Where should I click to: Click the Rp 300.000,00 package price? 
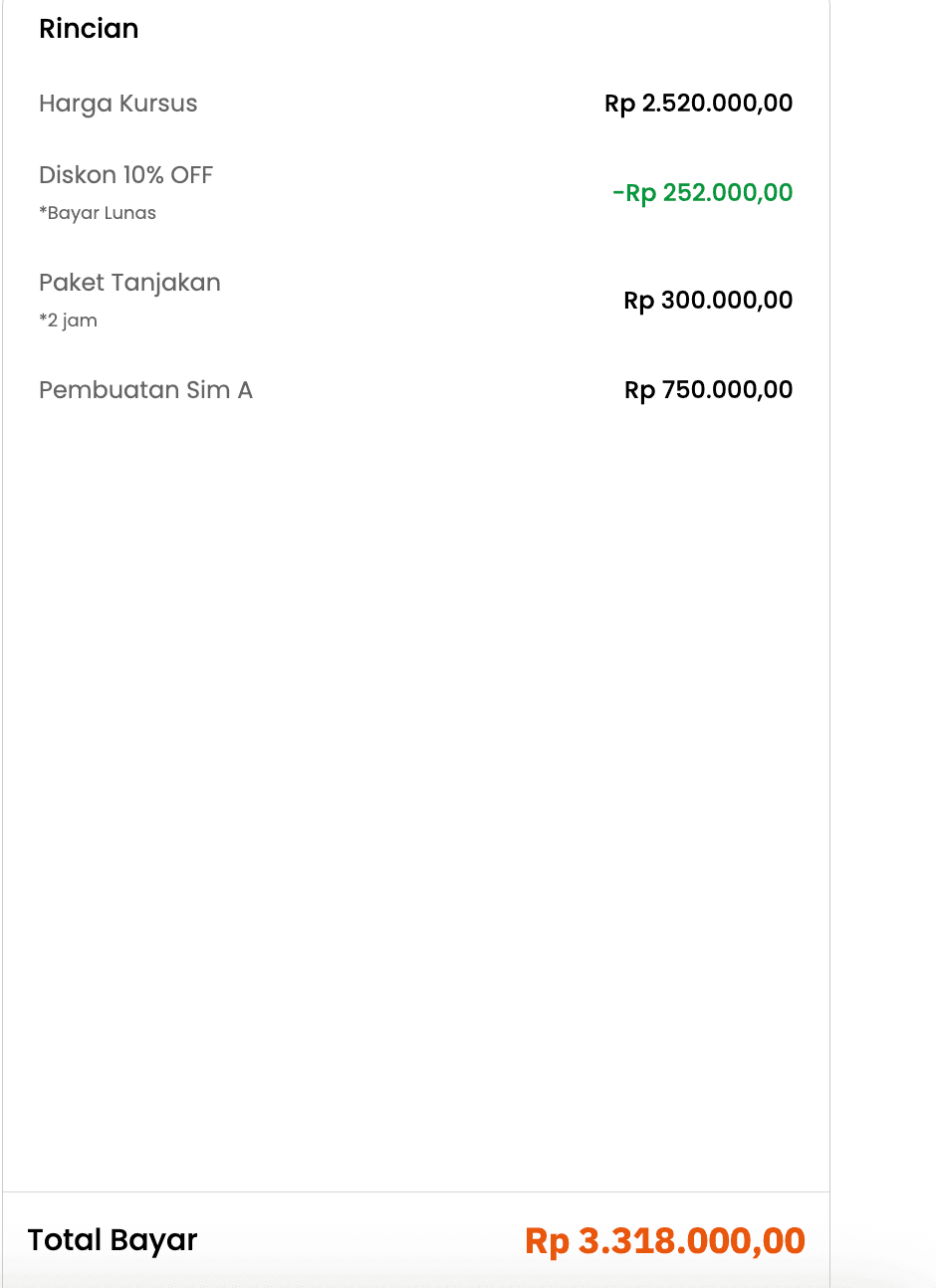click(708, 301)
